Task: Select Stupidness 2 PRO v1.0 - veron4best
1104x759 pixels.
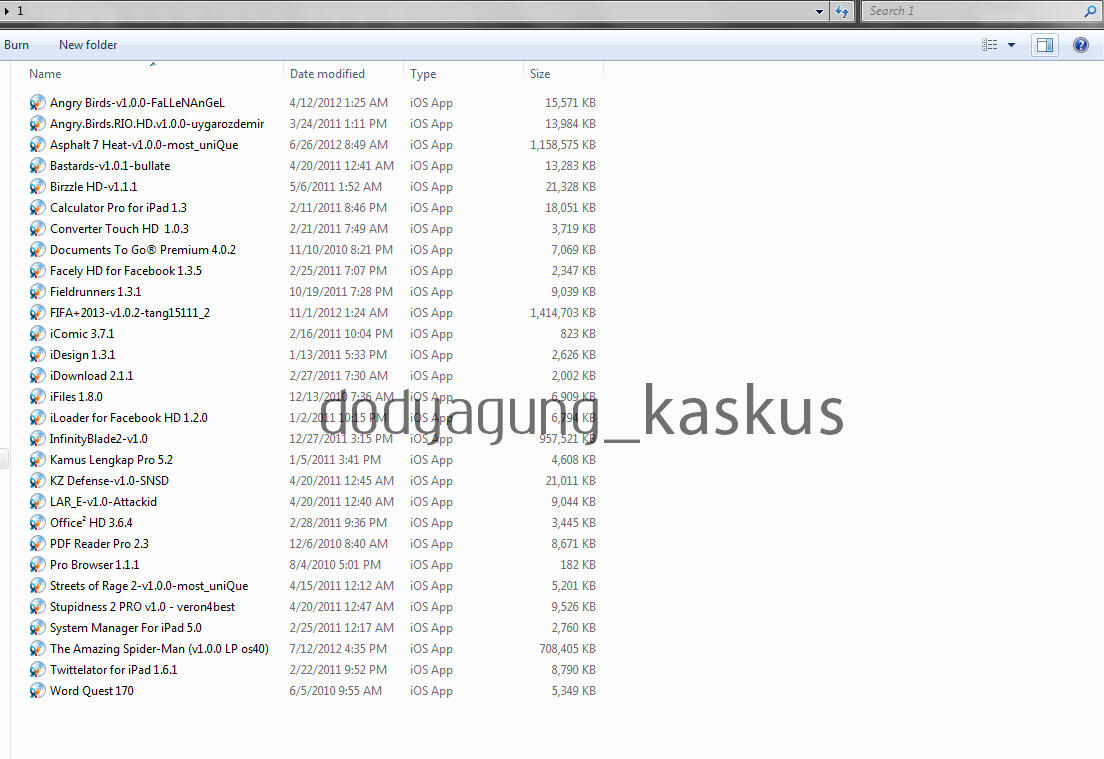Action: pyautogui.click(x=142, y=607)
